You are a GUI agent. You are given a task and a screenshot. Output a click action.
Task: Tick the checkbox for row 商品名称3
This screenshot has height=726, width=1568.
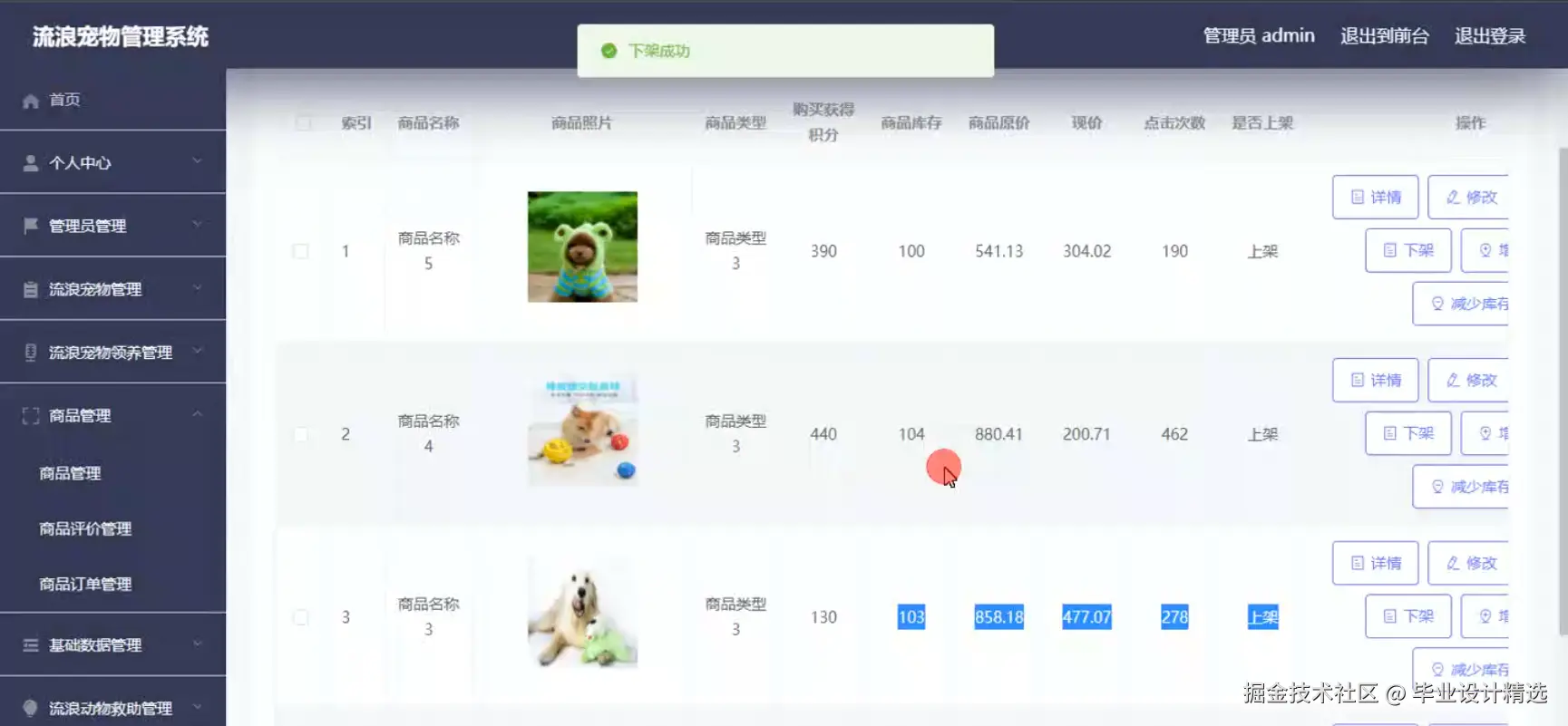[x=301, y=617]
